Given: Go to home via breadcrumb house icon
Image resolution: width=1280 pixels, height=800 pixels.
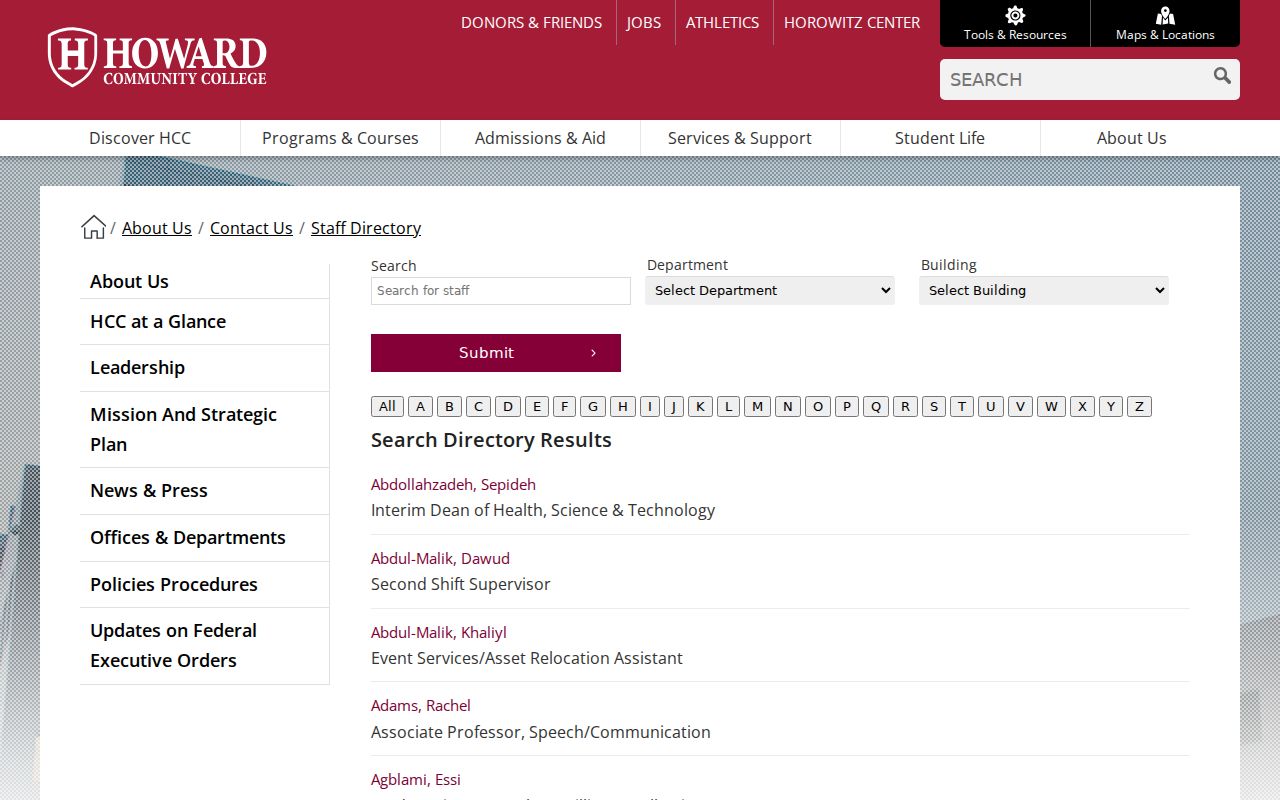Looking at the screenshot, I should pyautogui.click(x=93, y=227).
